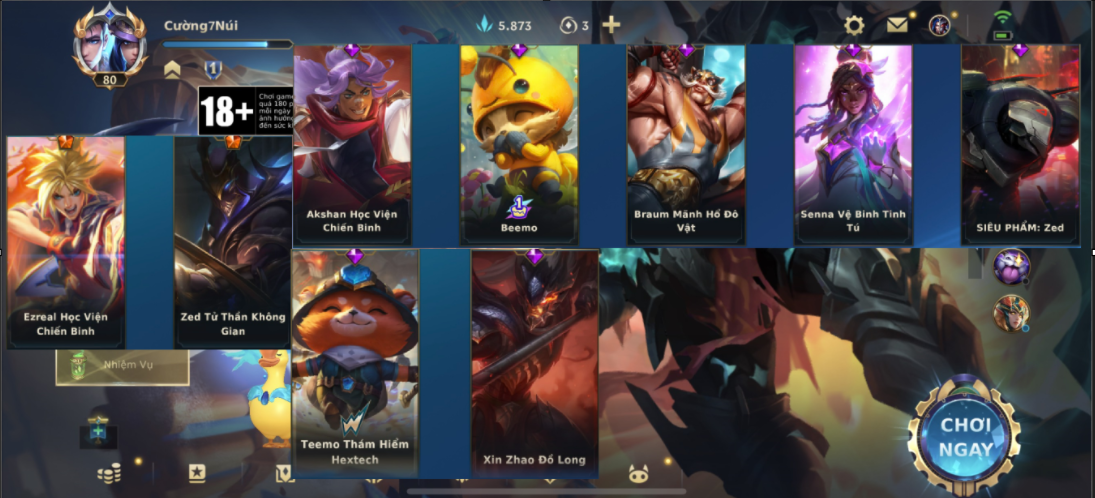
Task: Open the player avatar with level 80
Action: click(110, 46)
